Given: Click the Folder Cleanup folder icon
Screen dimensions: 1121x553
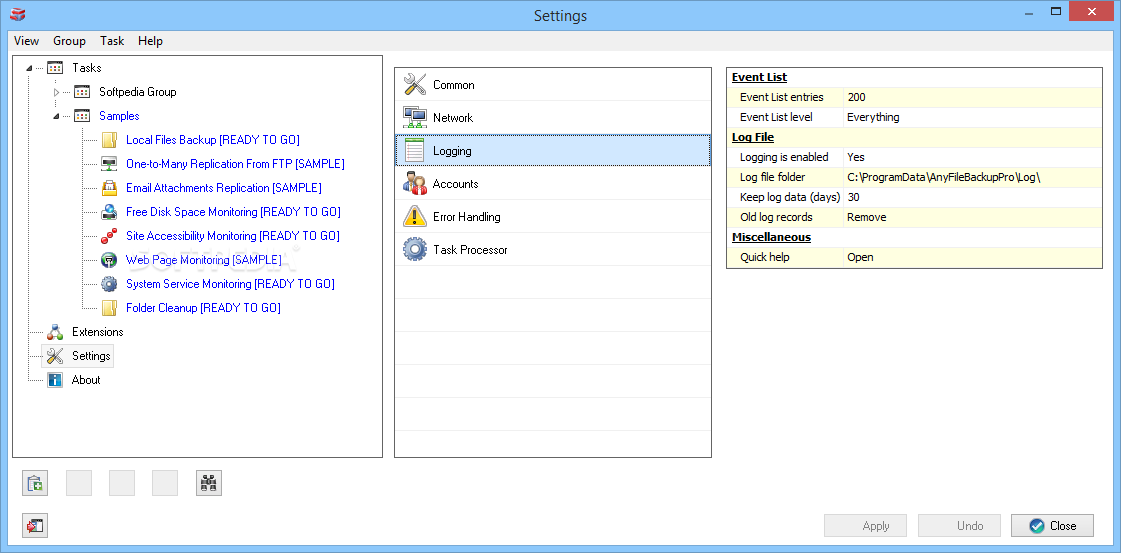Looking at the screenshot, I should (x=109, y=308).
